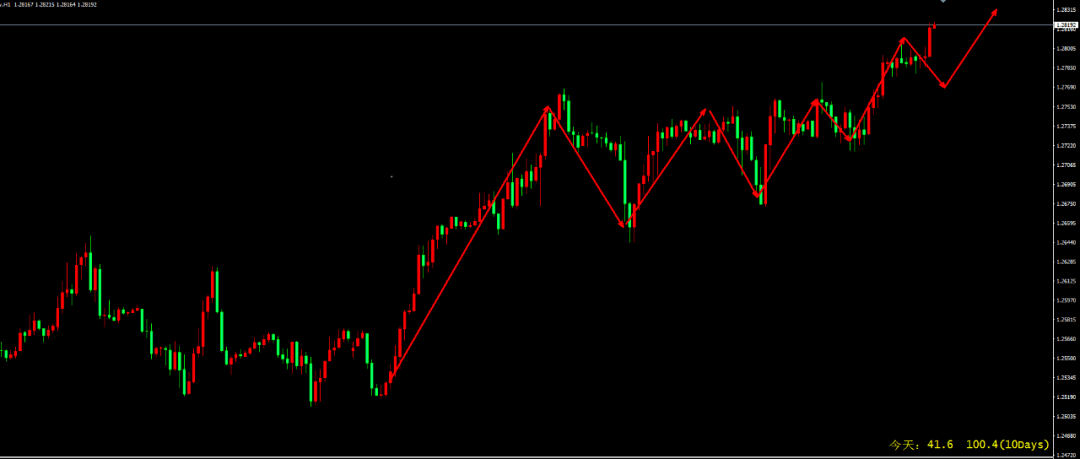The height and width of the screenshot is (459, 1080).
Task: Click the H1 timeframe label in chart header
Action: coord(7,4)
